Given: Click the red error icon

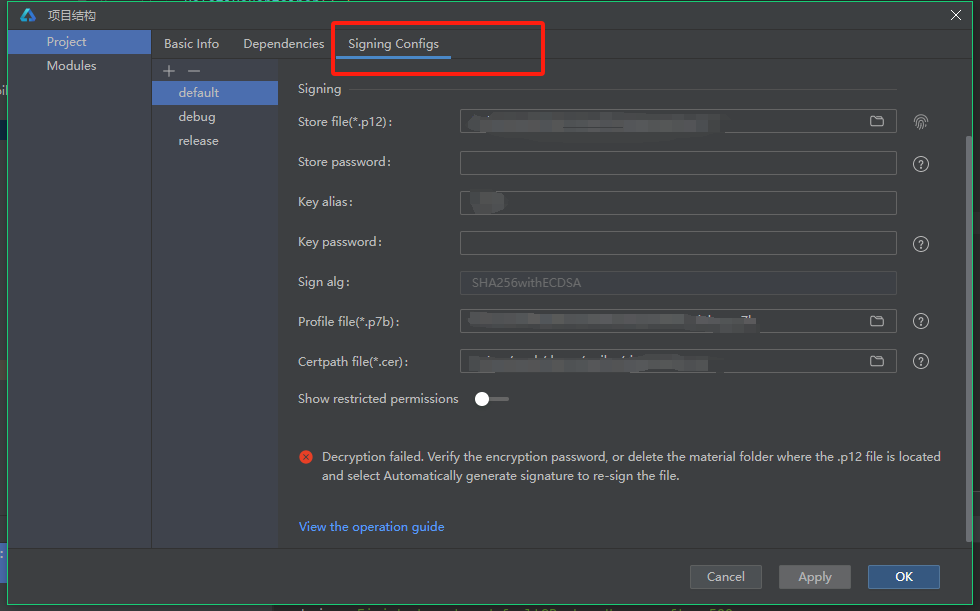Looking at the screenshot, I should [306, 457].
